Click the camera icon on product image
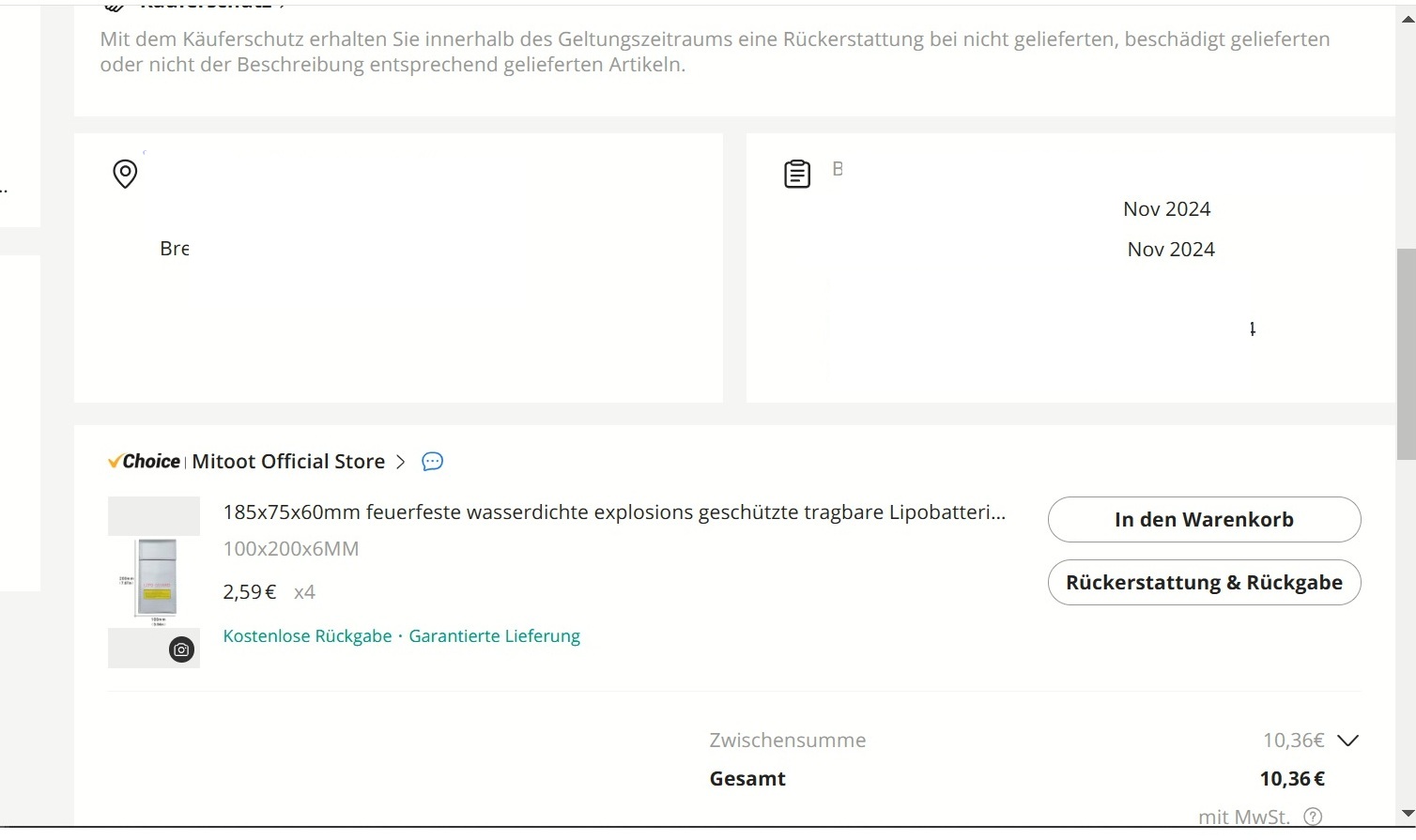The width and height of the screenshot is (1416, 840). click(181, 649)
